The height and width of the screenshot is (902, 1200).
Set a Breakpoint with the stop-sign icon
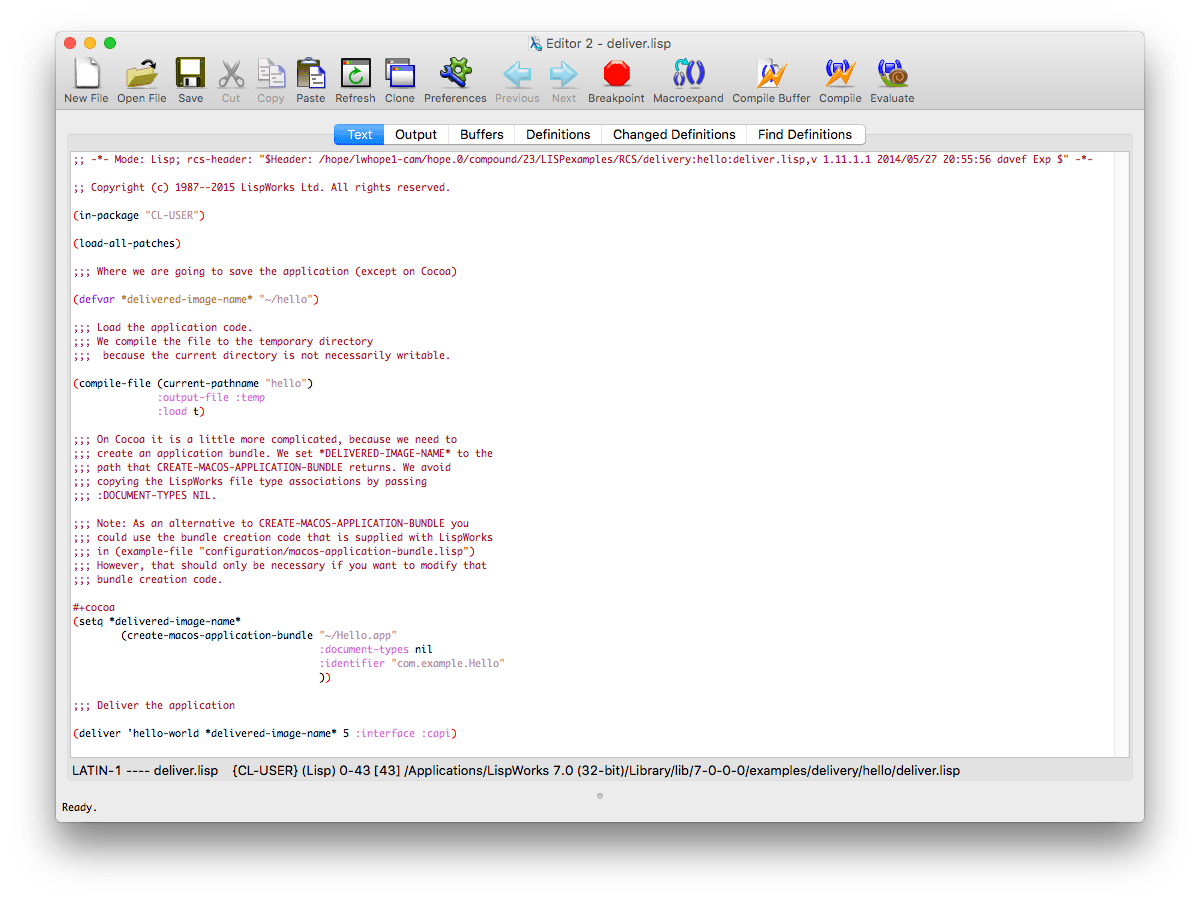616,74
